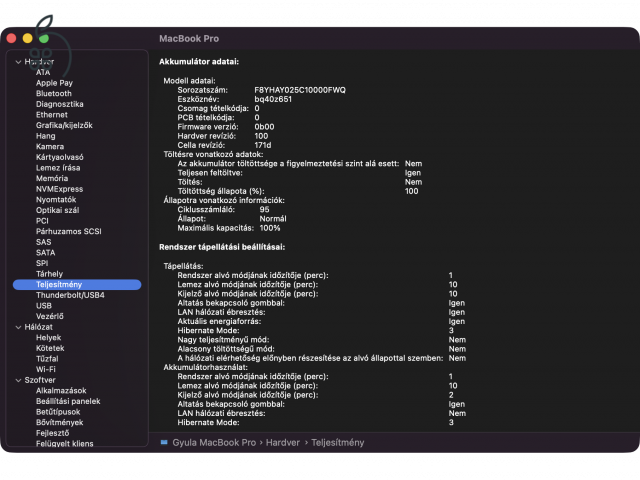Open the Diagnosztika entry
The image size is (640, 480).
60,104
